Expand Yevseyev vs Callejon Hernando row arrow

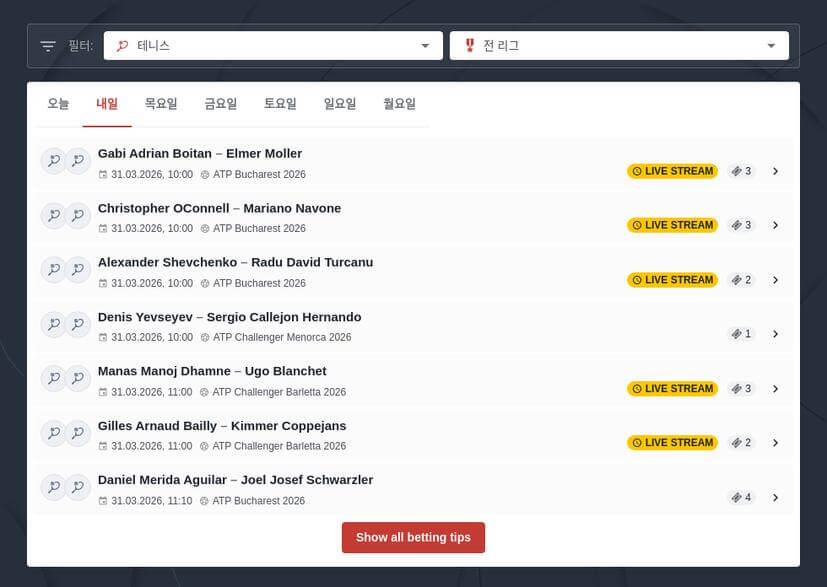pyautogui.click(x=775, y=334)
